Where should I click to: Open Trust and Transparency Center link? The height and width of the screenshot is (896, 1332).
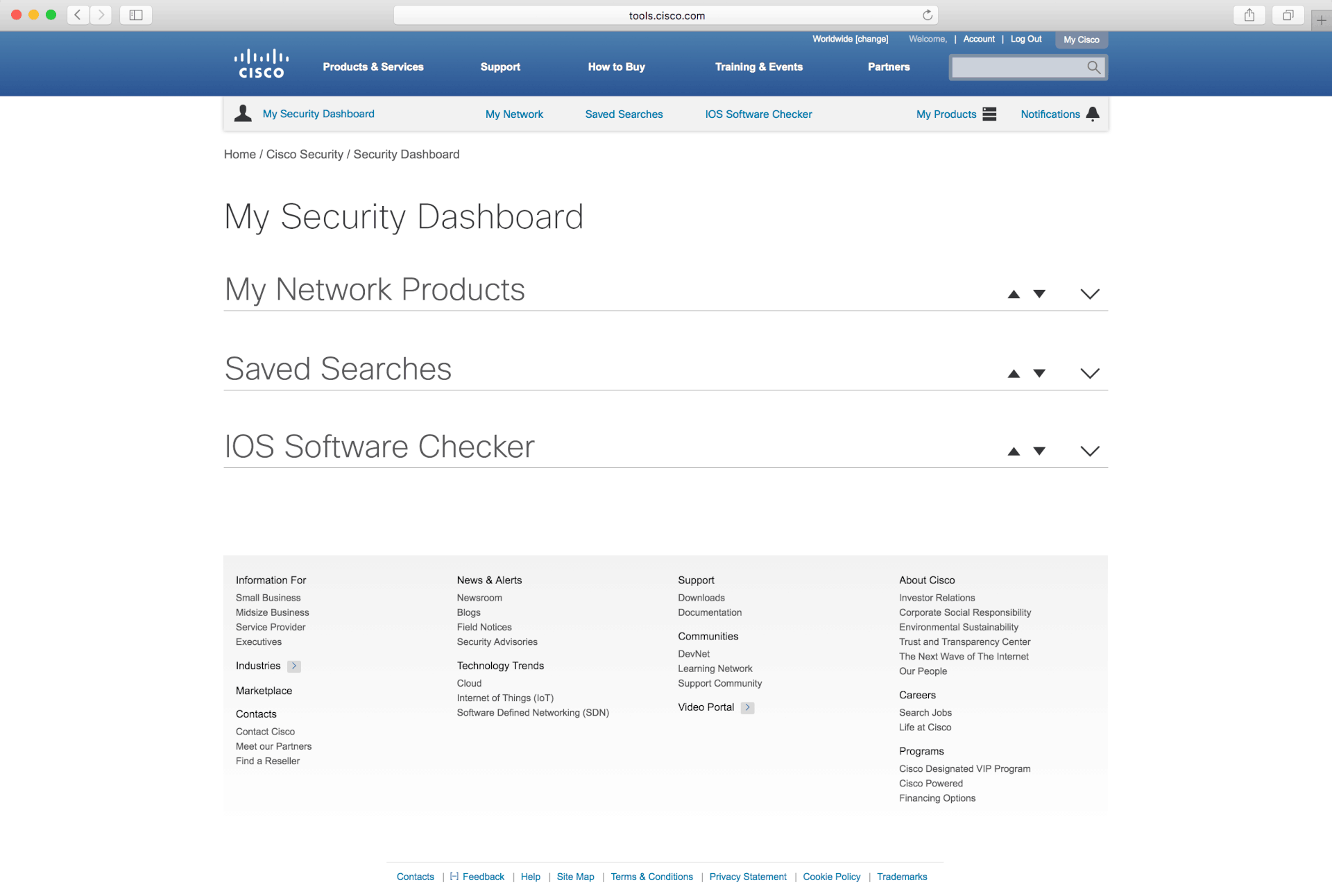965,642
